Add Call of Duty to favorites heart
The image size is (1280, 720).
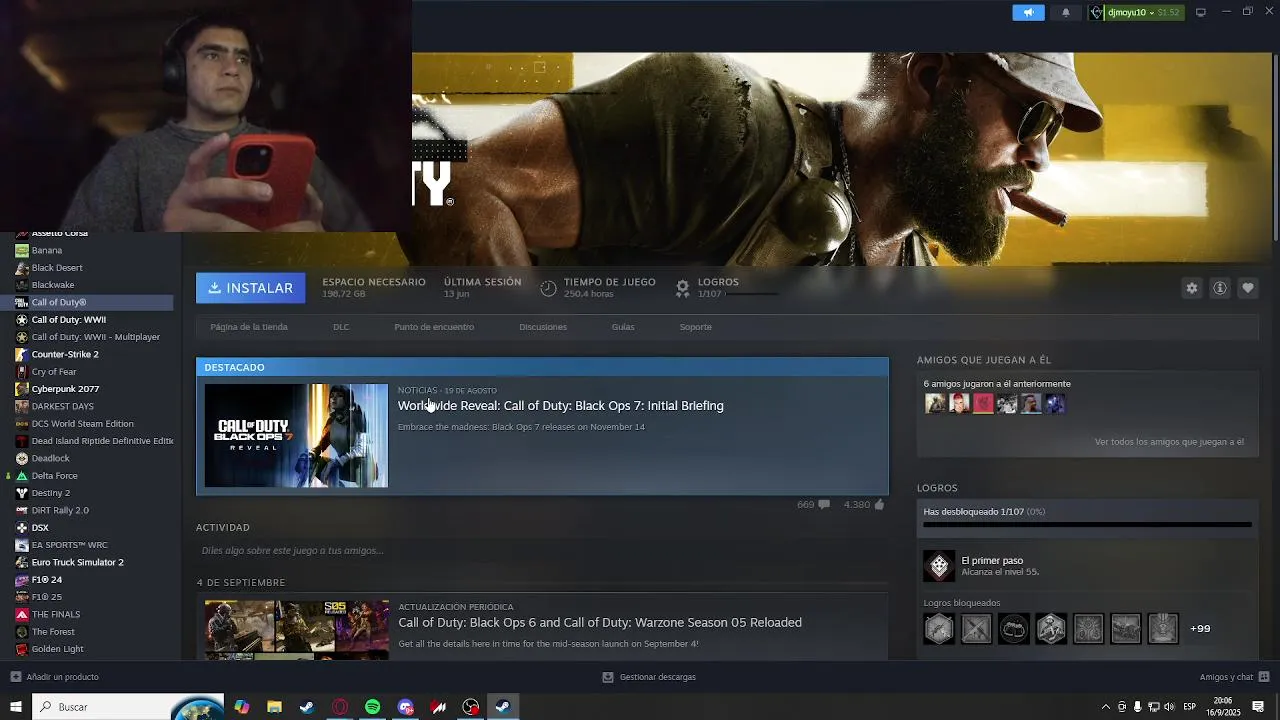tap(1248, 288)
